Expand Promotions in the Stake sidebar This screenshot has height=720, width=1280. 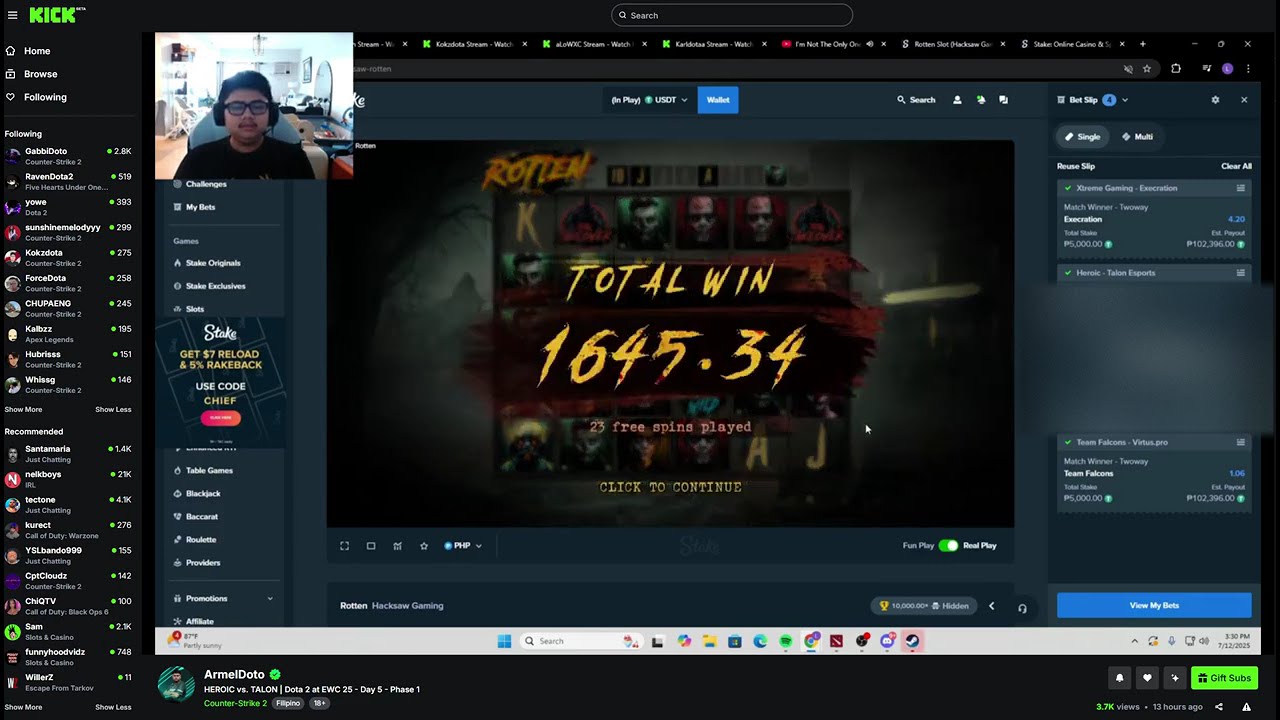(x=270, y=599)
